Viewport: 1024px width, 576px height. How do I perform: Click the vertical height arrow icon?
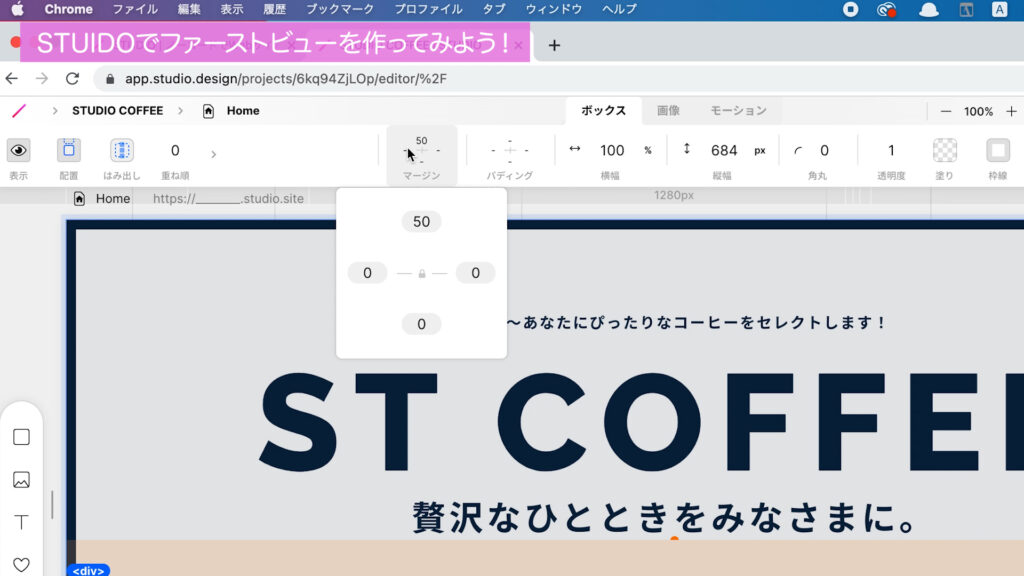(x=686, y=149)
